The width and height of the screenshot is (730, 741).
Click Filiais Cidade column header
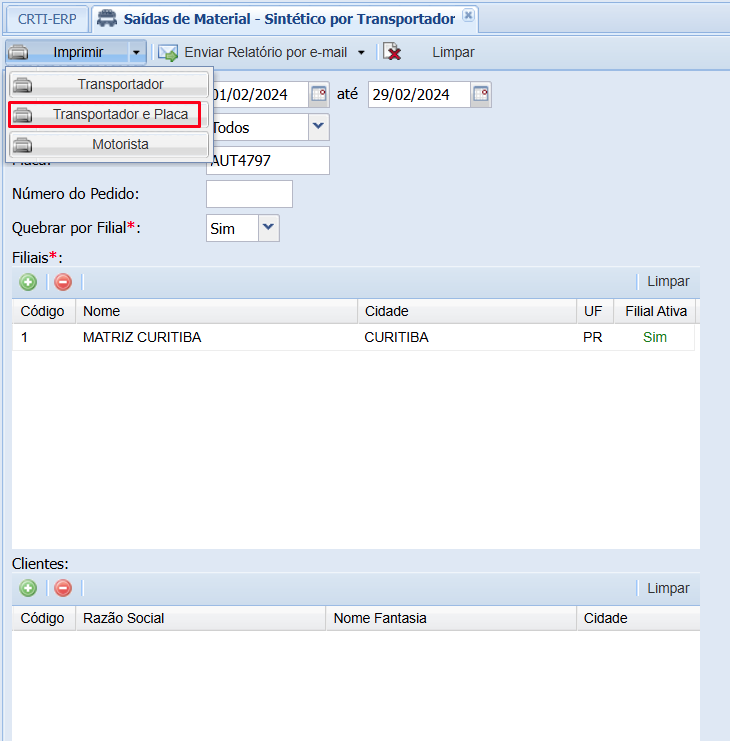pyautogui.click(x=467, y=311)
